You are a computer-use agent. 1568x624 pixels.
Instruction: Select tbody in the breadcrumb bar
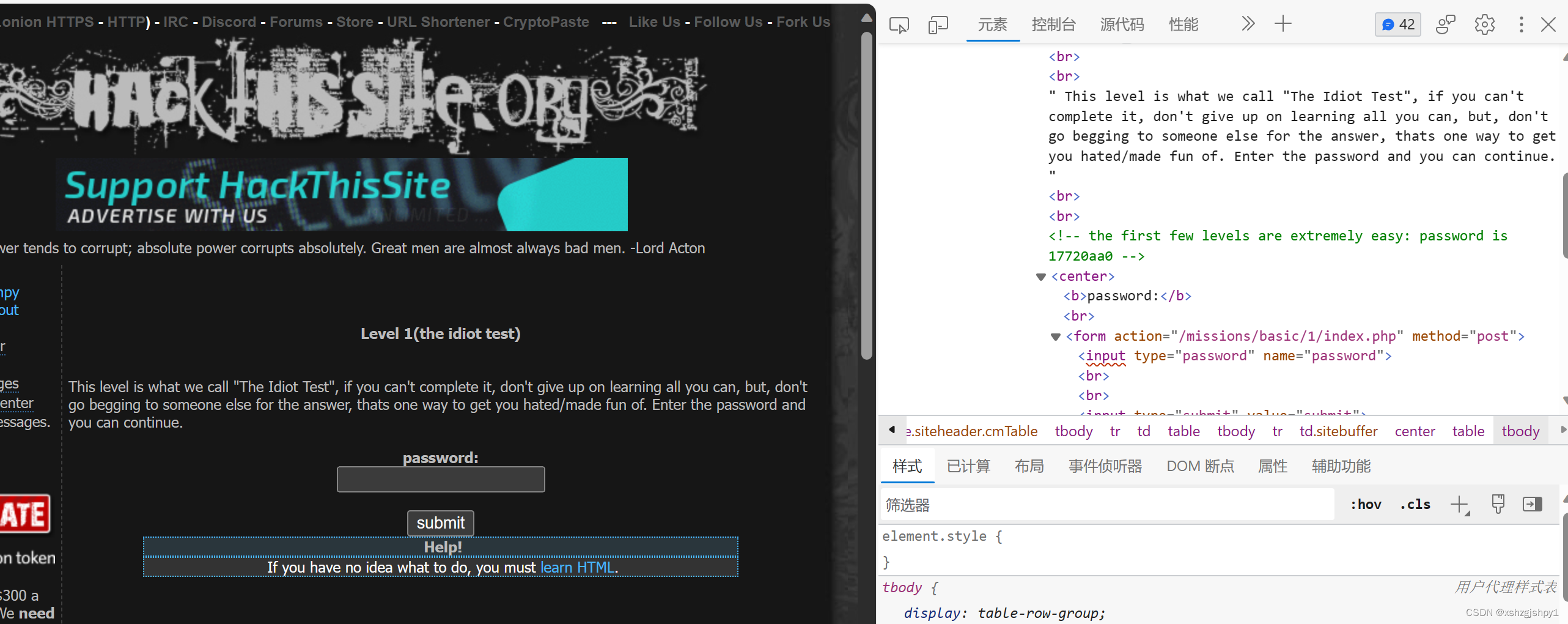coord(1522,431)
